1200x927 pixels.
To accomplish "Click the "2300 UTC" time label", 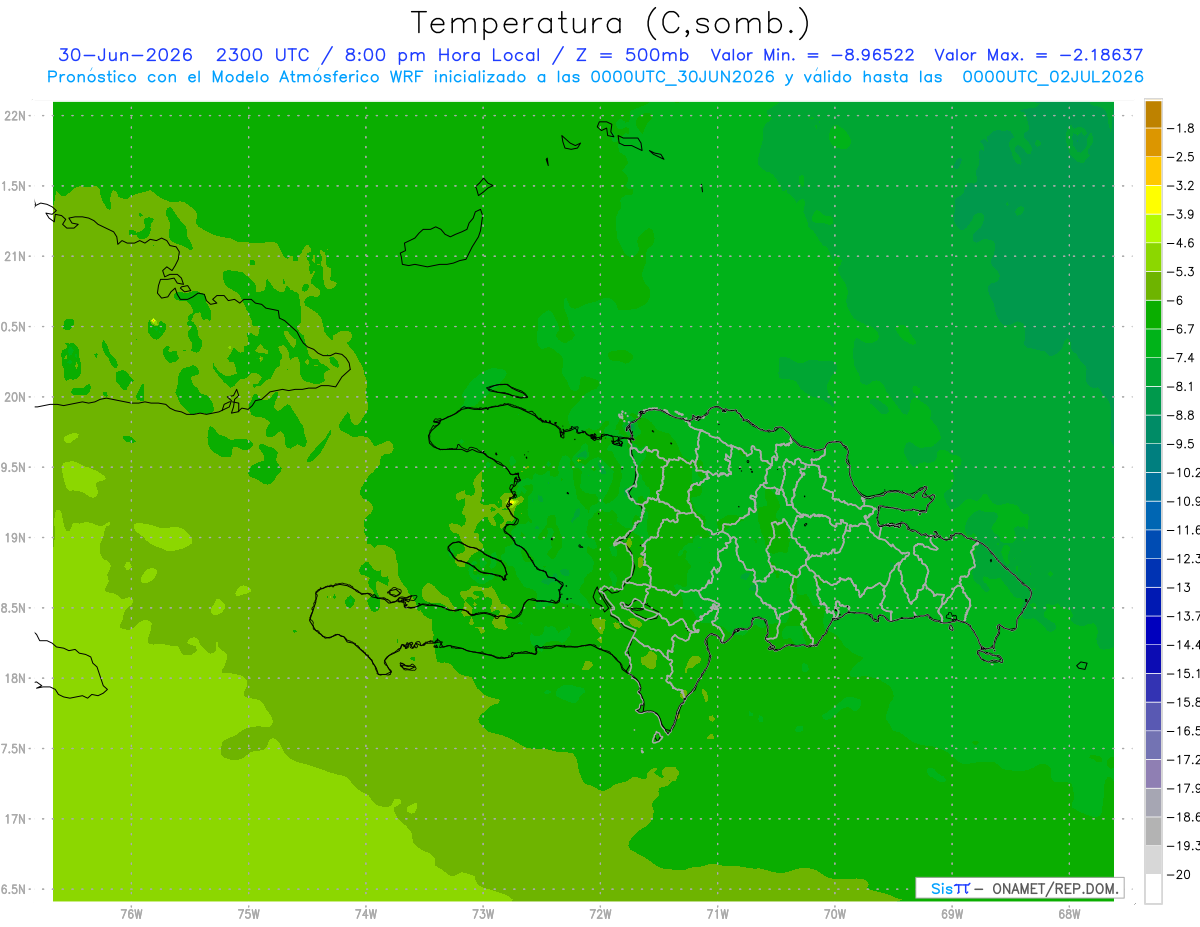I will [x=264, y=55].
